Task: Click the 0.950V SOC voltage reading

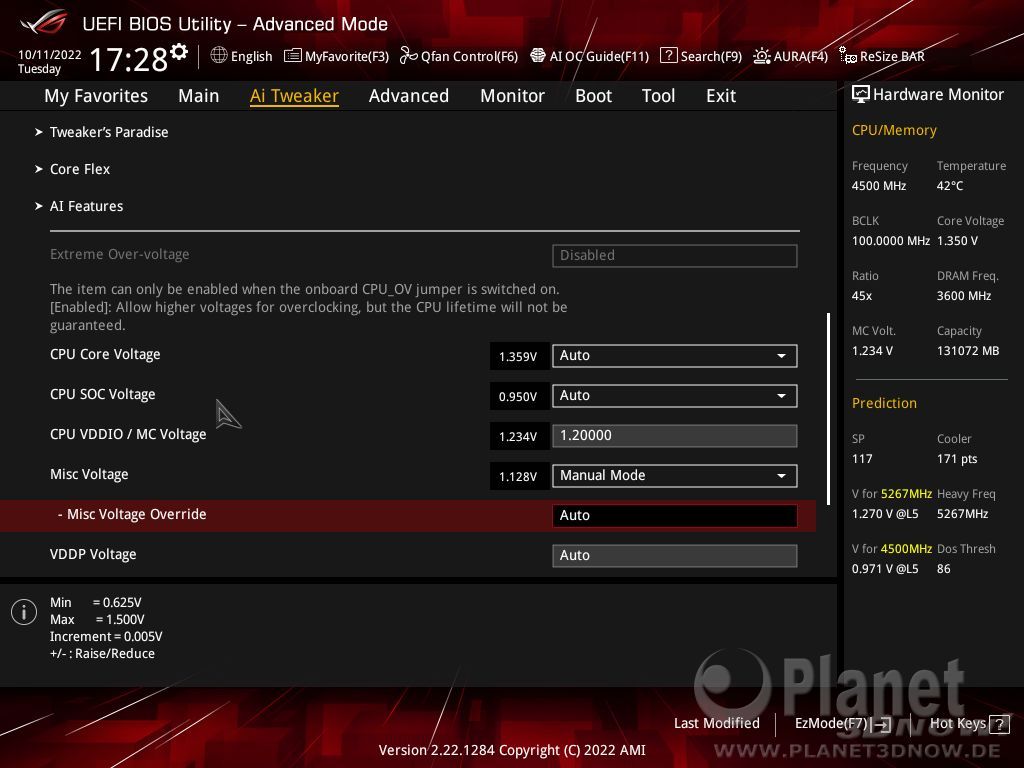Action: coord(518,396)
